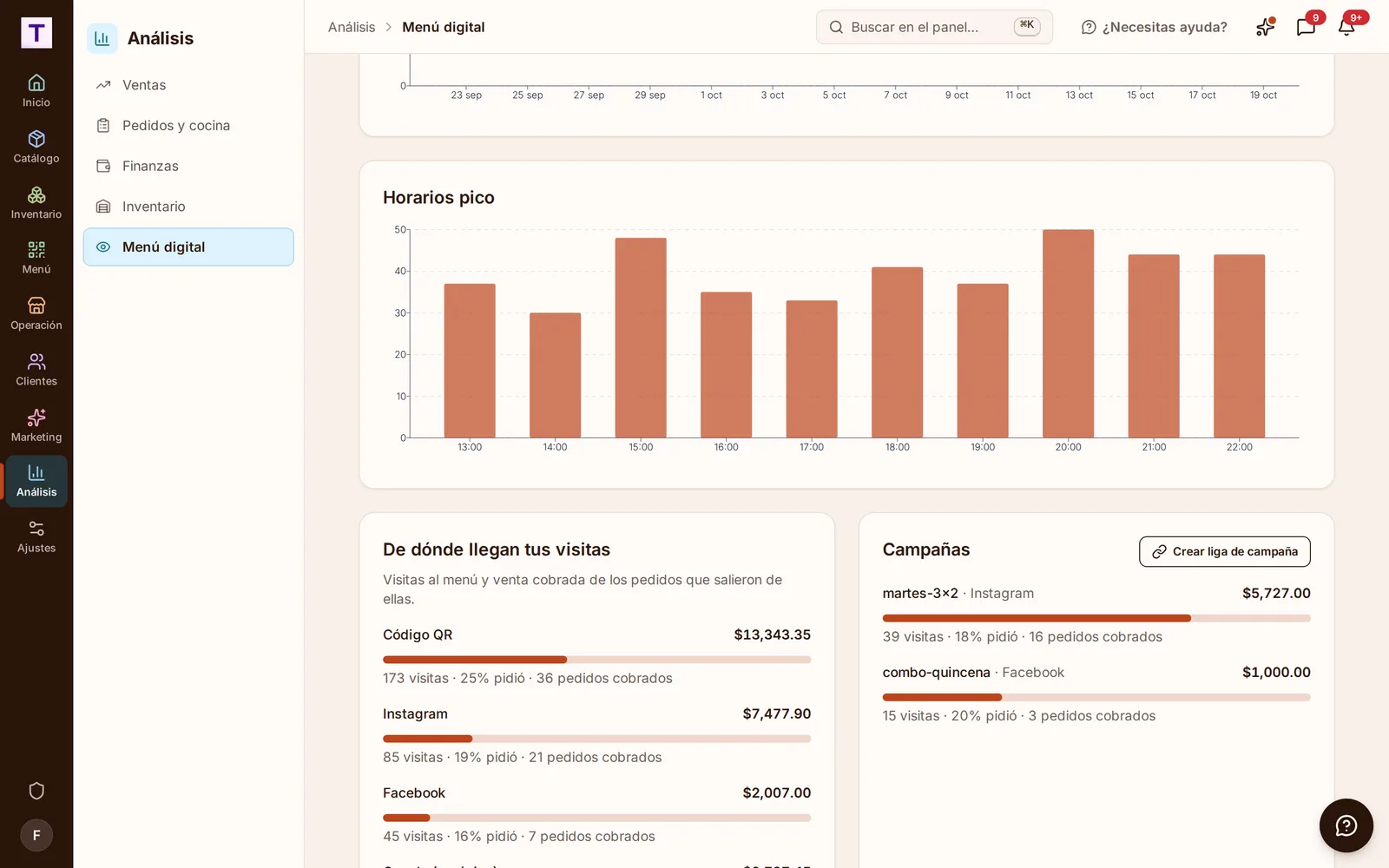
Task: Click the $5,727.00 campaign amount
Action: pyautogui.click(x=1276, y=594)
